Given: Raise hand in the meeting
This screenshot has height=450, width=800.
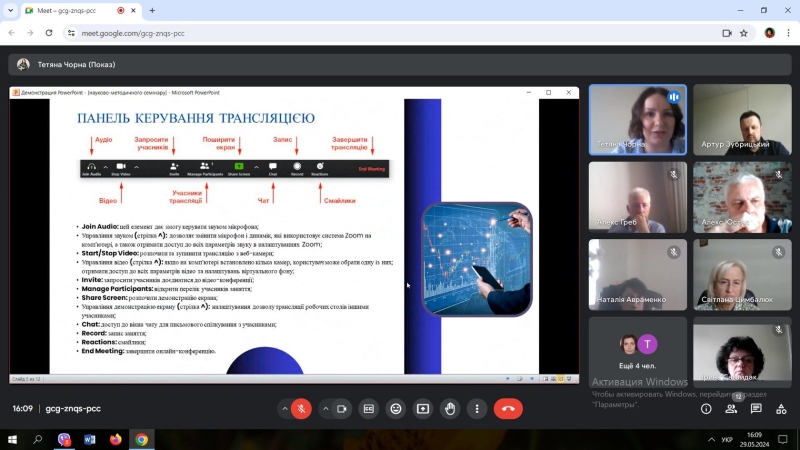Looking at the screenshot, I should pyautogui.click(x=450, y=409).
